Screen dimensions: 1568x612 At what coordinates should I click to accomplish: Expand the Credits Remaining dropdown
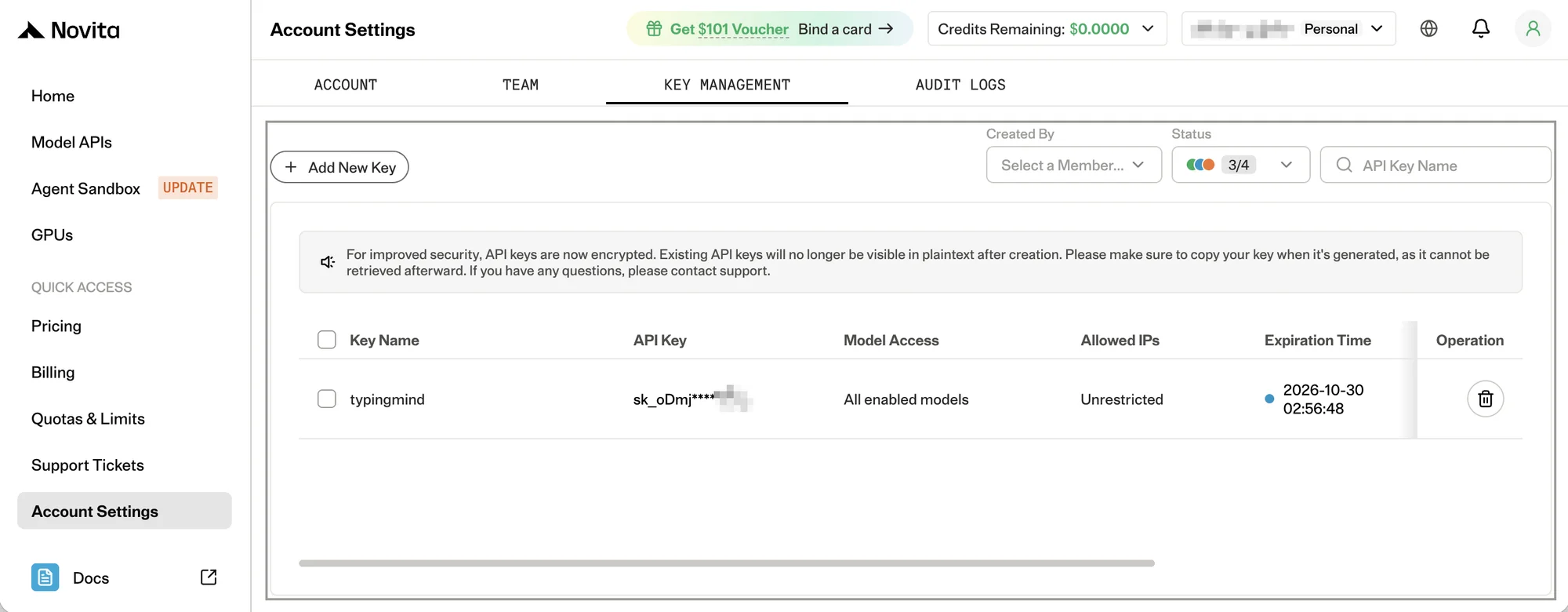point(1047,29)
